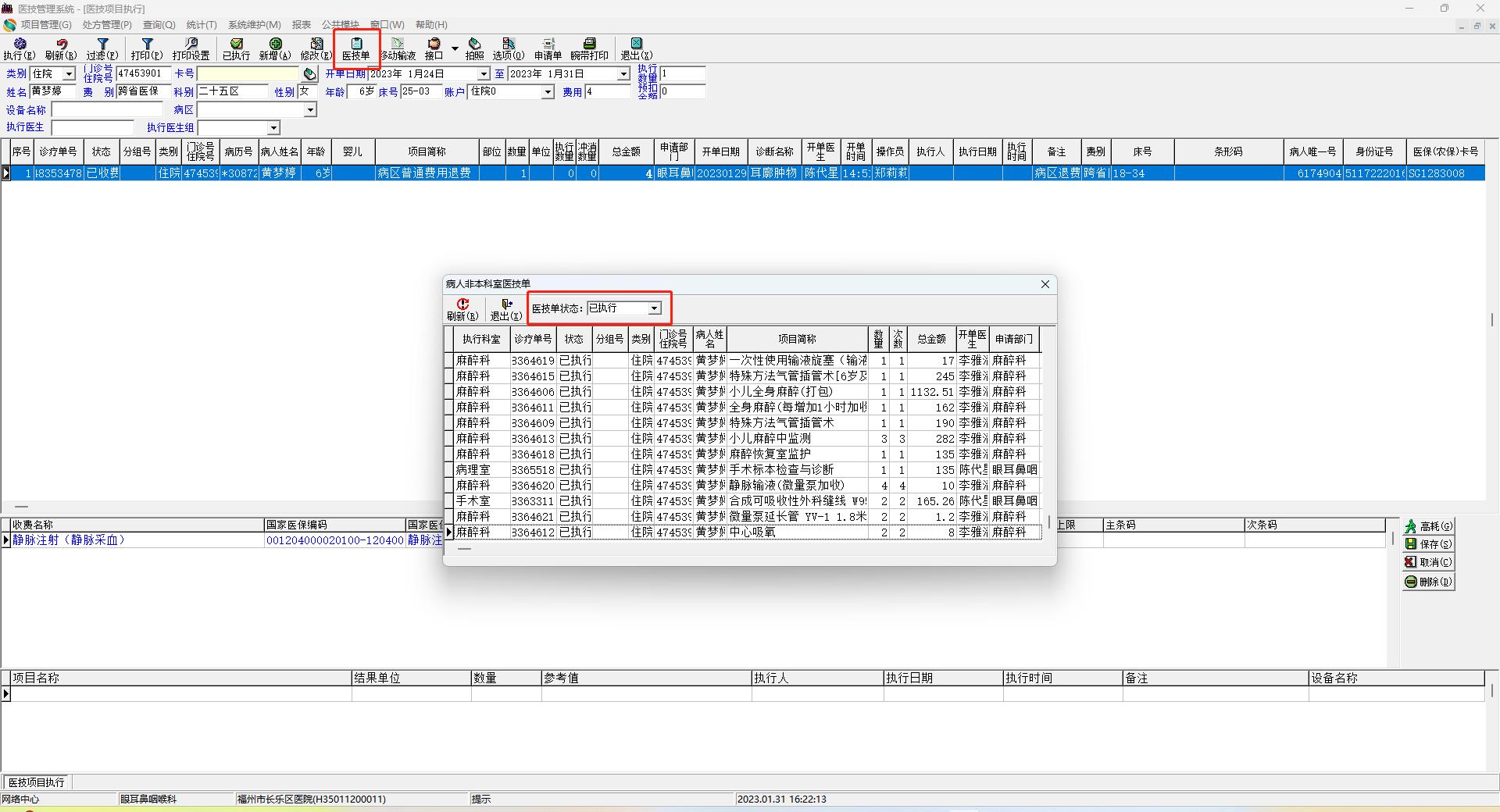Open the 项目管理(G) menu
The image size is (1500, 812).
tap(46, 25)
